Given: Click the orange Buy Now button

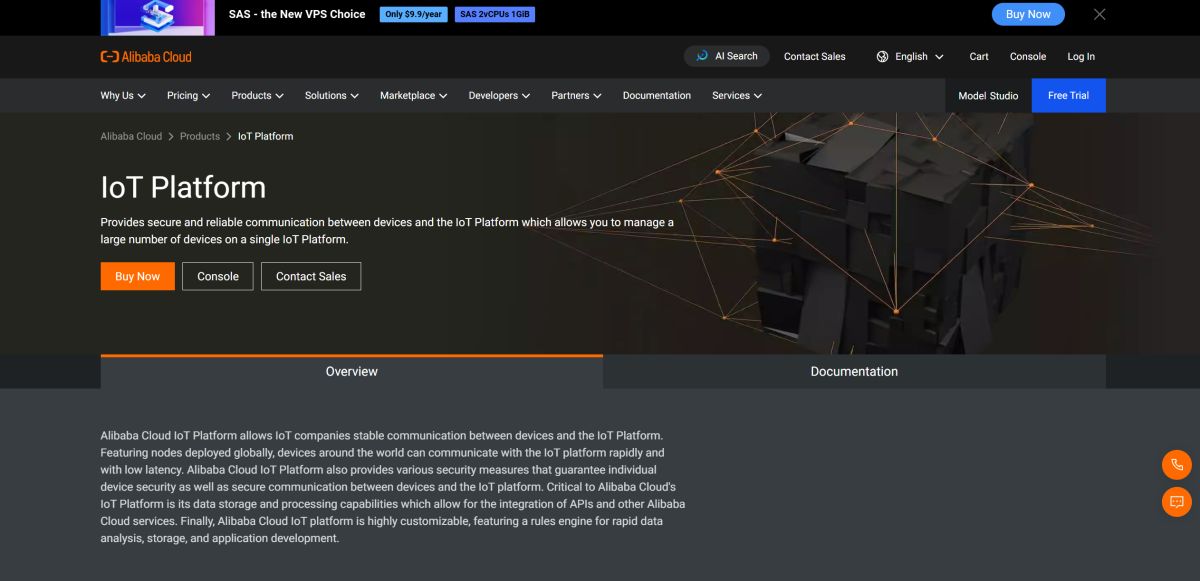Looking at the screenshot, I should (138, 276).
